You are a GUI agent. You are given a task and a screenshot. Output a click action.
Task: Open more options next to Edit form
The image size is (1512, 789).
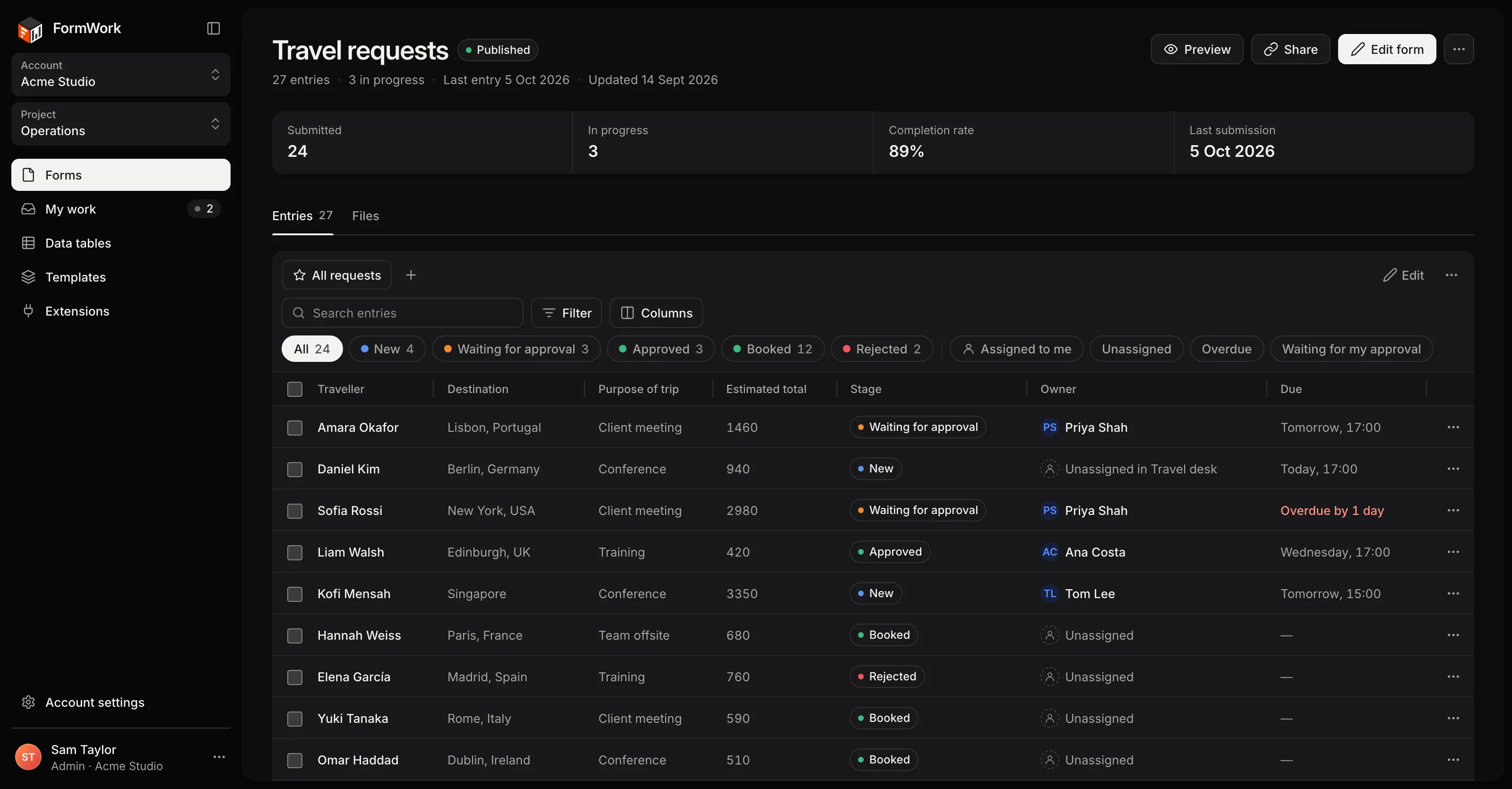pyautogui.click(x=1459, y=49)
